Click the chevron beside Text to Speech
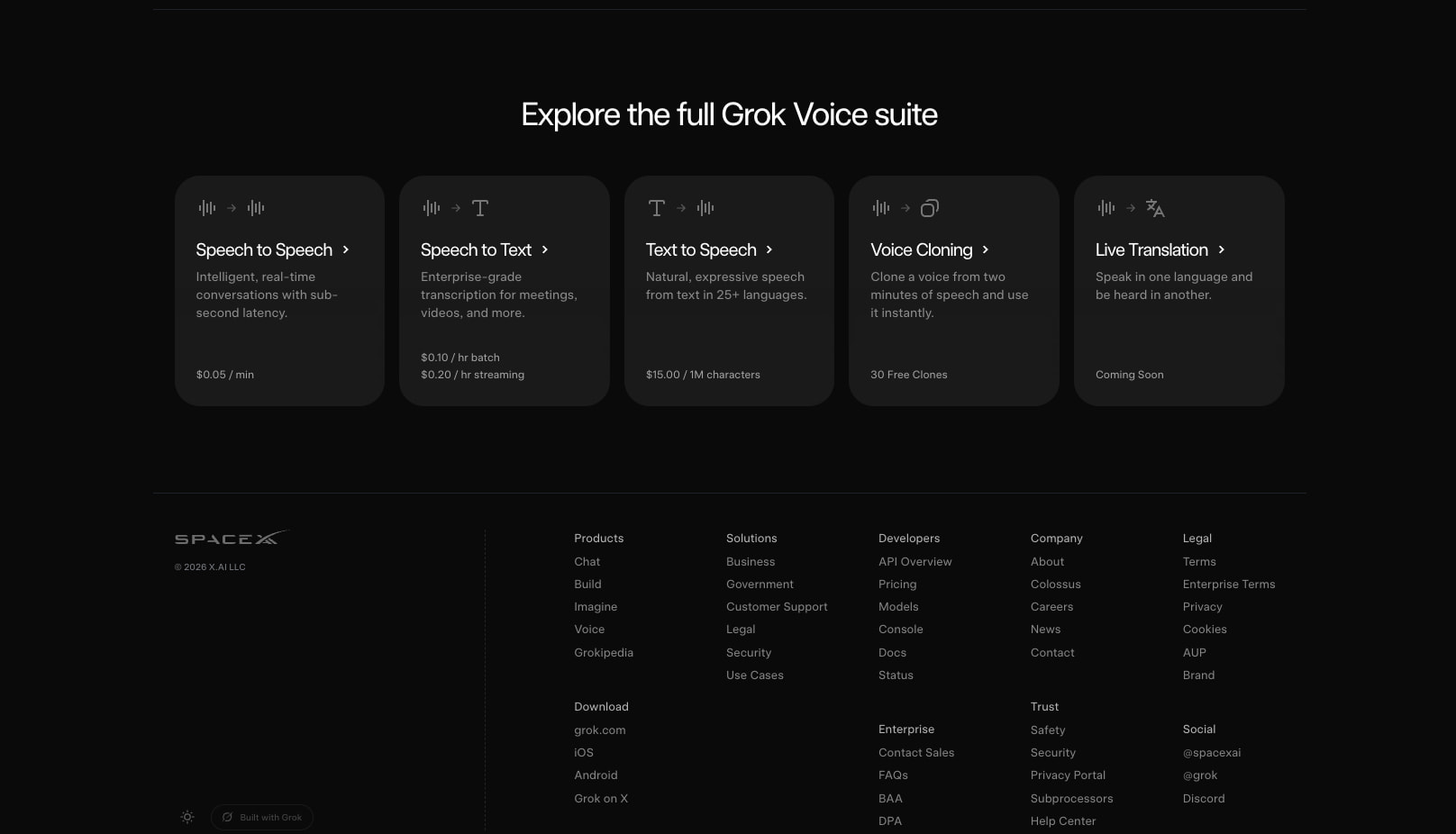This screenshot has width=1456, height=834. [769, 249]
